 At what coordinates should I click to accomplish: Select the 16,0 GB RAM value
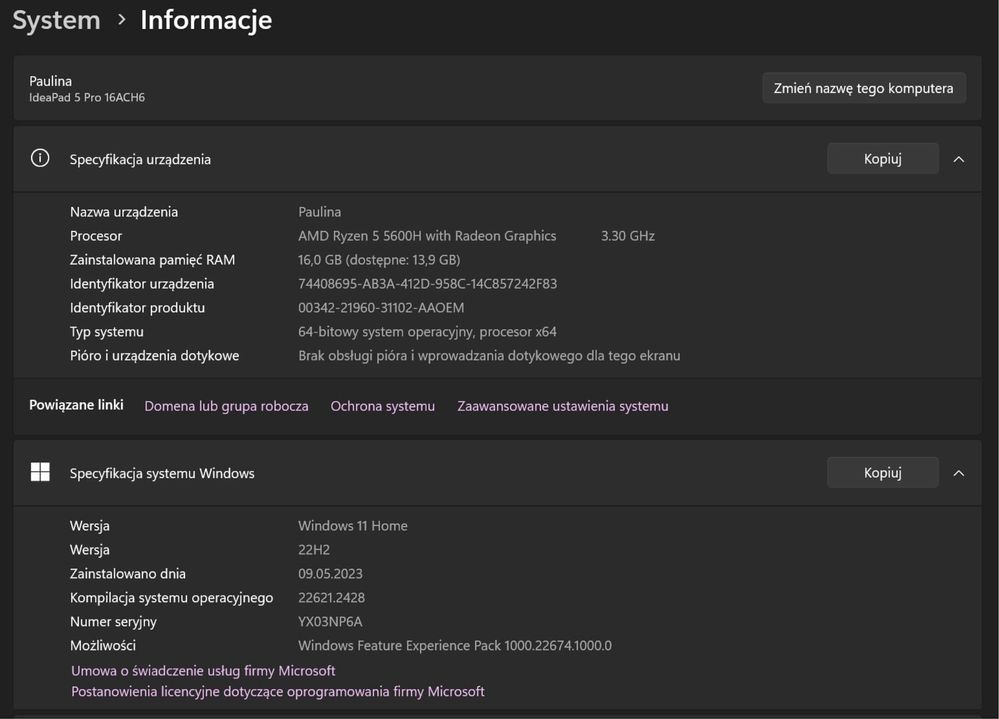tap(379, 259)
